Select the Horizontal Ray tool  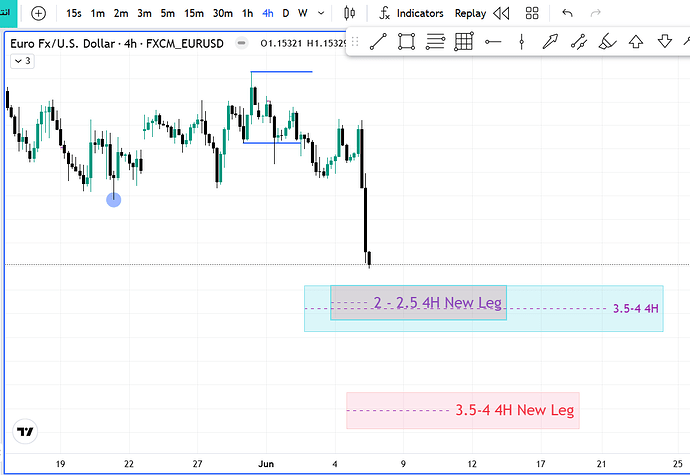tap(493, 42)
